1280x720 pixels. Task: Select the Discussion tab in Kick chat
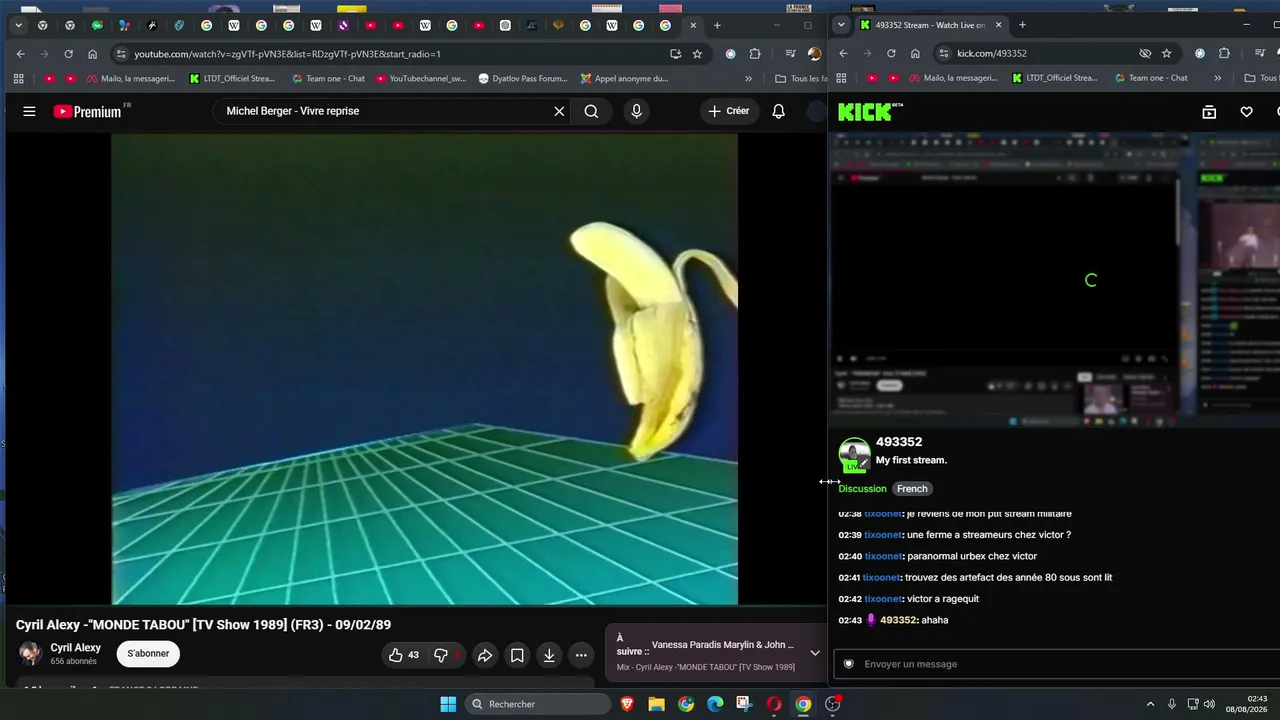tap(862, 489)
